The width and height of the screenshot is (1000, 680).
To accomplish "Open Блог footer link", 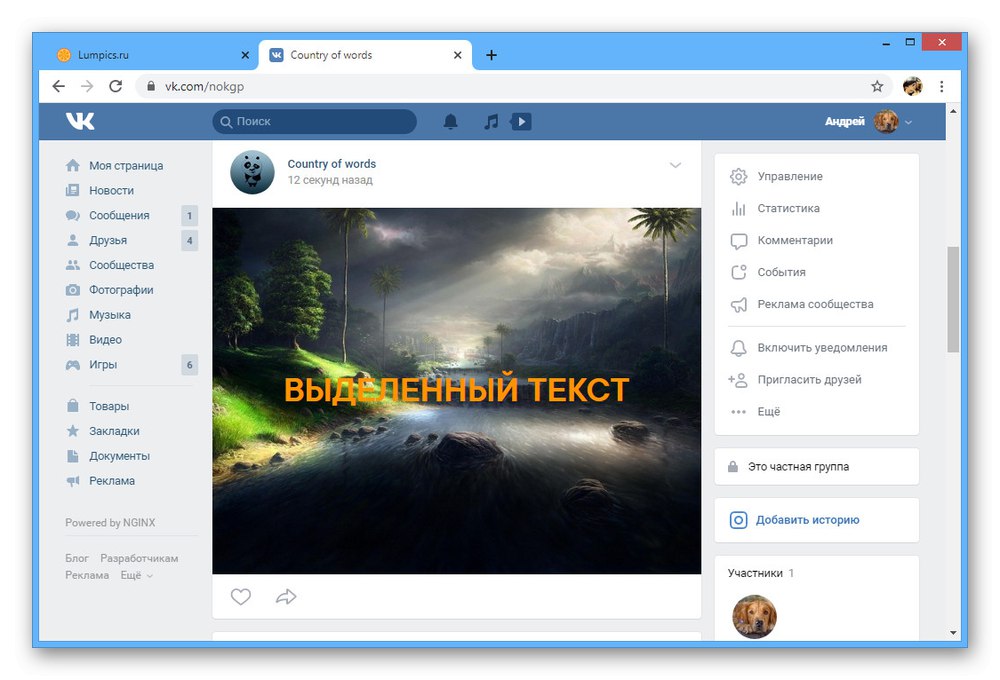I will coord(77,558).
